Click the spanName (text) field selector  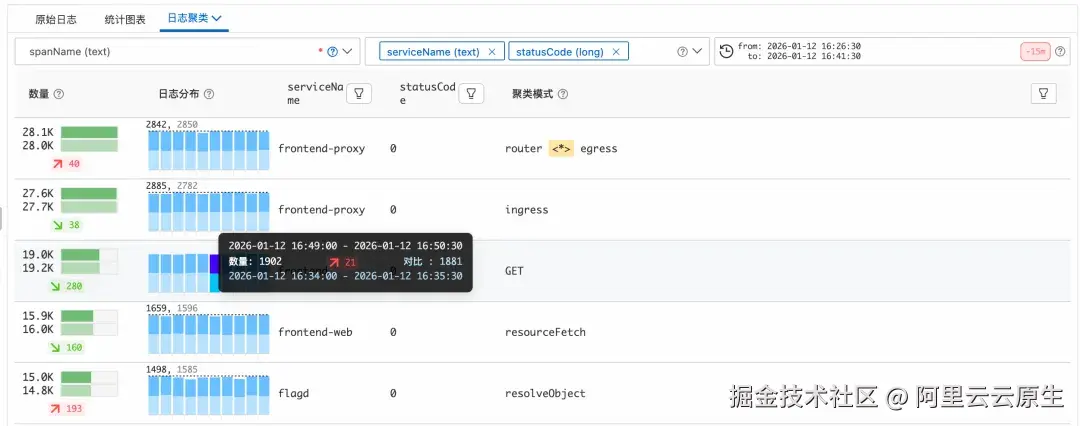point(187,52)
